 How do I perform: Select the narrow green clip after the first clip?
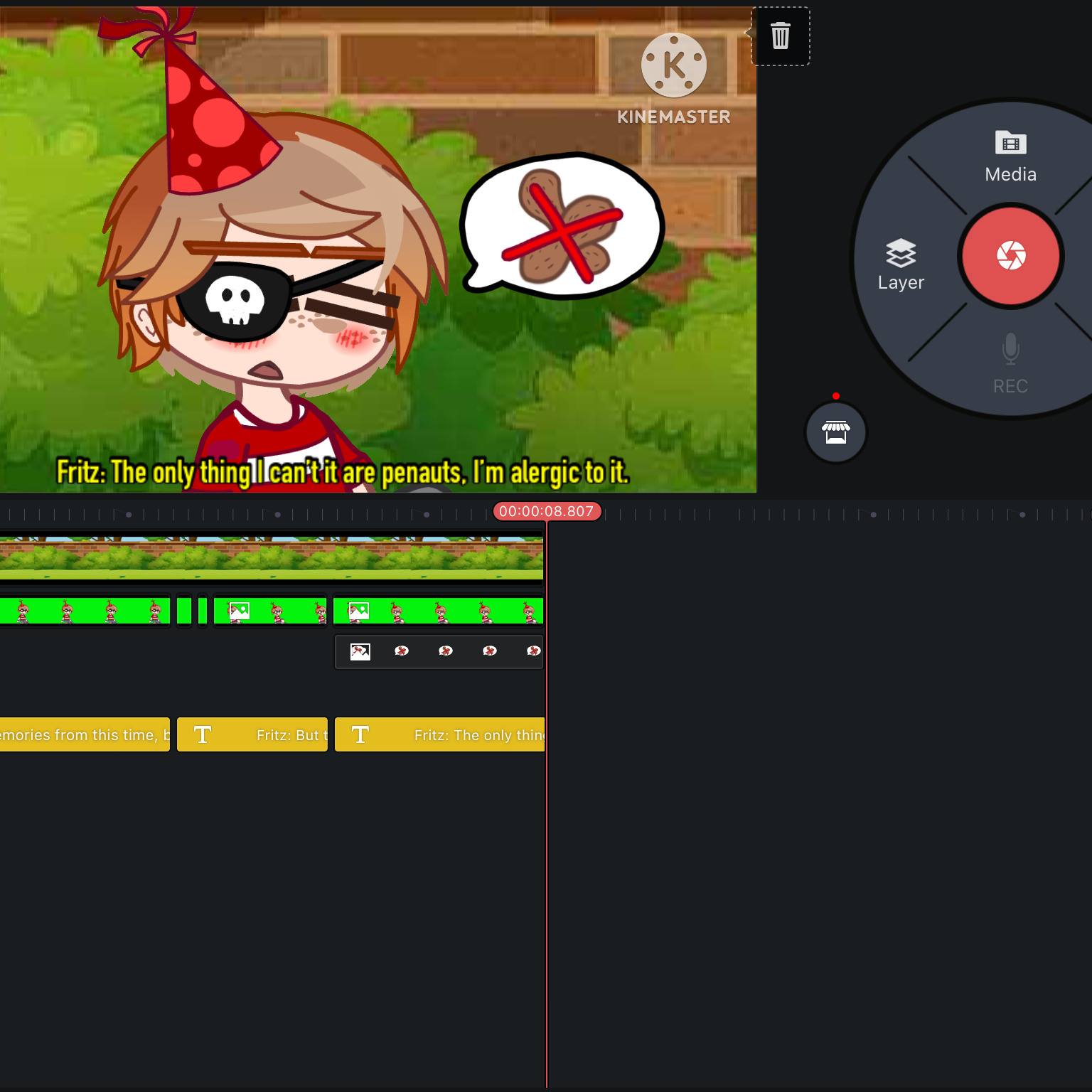coord(184,611)
